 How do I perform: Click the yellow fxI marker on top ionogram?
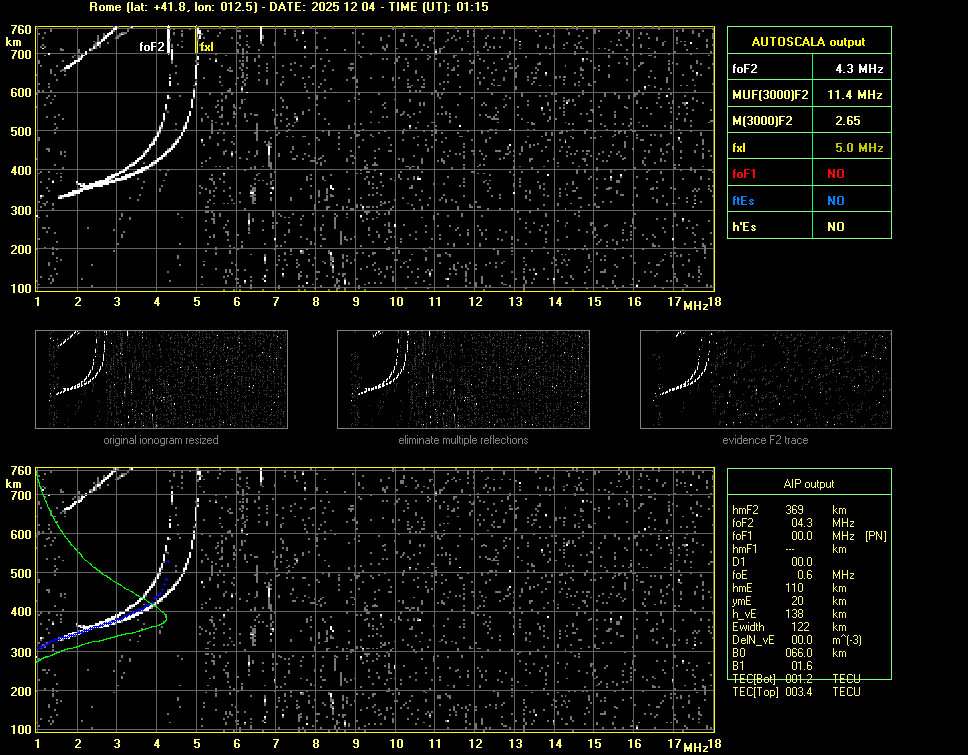207,46
